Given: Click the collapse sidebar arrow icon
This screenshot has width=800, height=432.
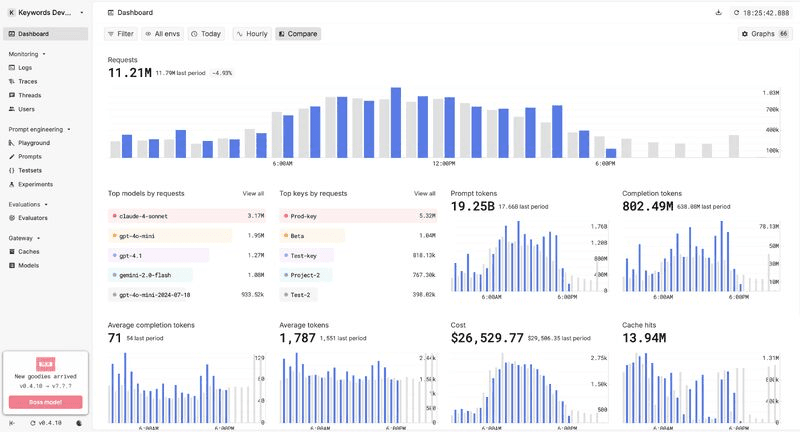Looking at the screenshot, I should pos(11,423).
